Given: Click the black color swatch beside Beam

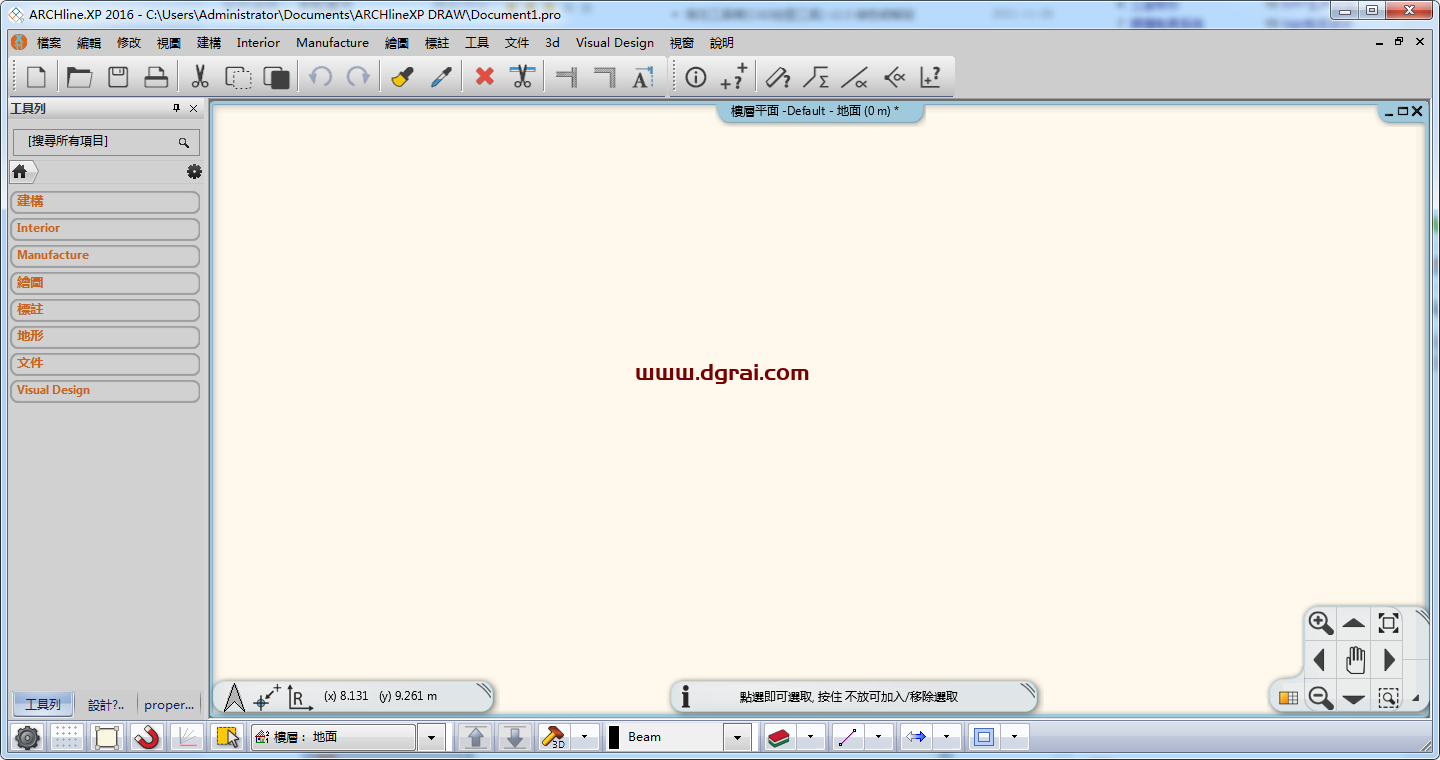Looking at the screenshot, I should (614, 737).
